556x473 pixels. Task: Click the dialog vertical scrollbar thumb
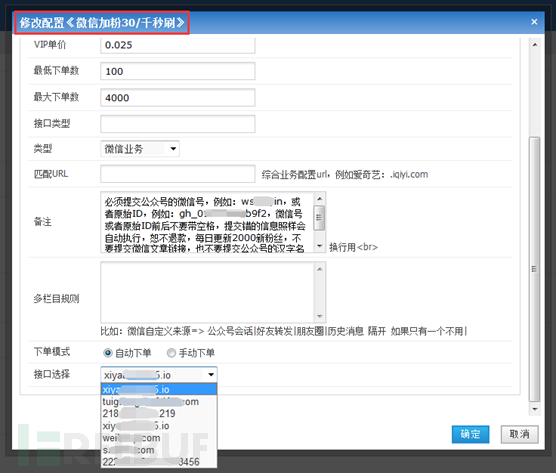coord(535,269)
